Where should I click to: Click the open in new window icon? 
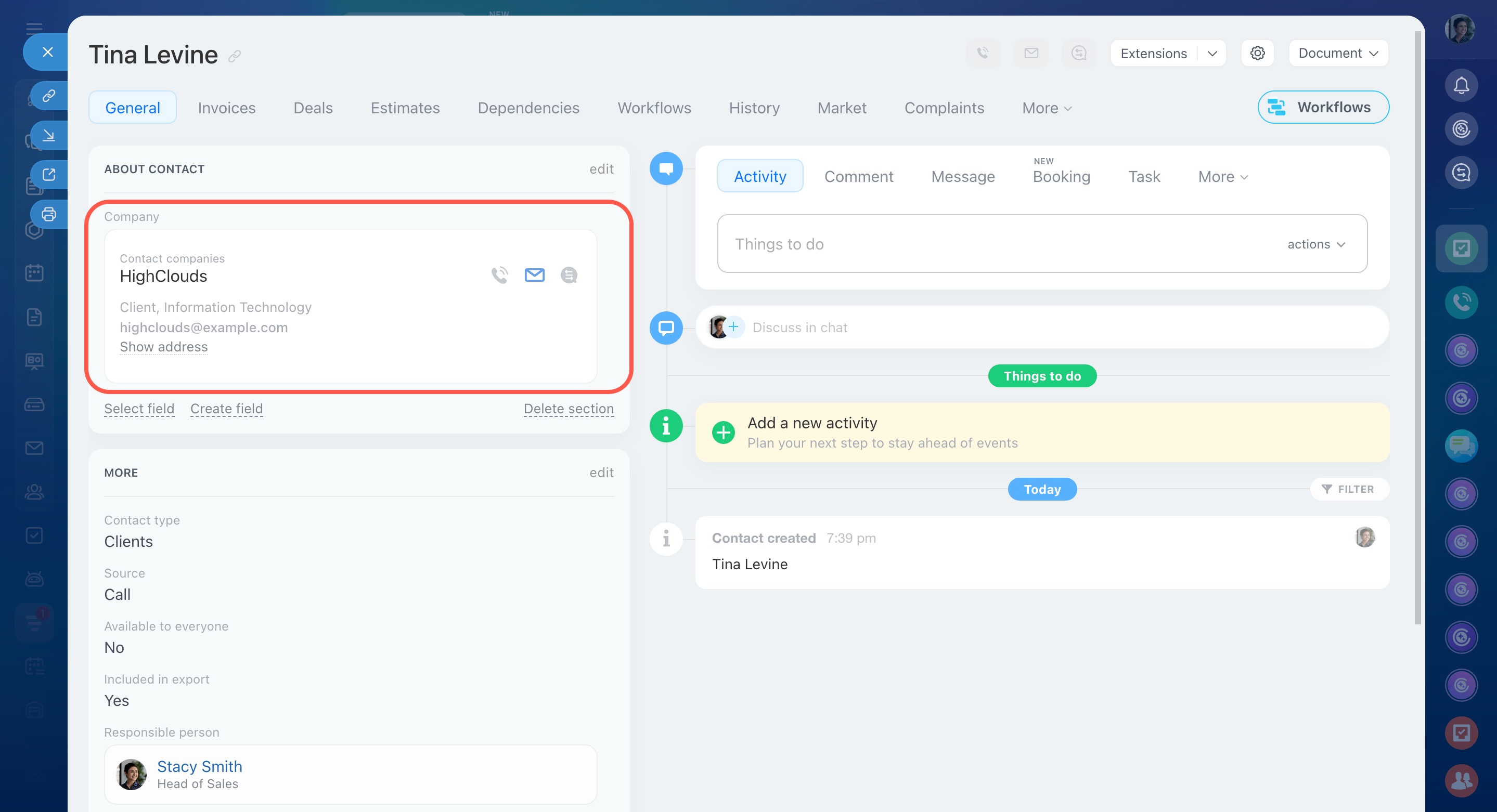[x=49, y=175]
